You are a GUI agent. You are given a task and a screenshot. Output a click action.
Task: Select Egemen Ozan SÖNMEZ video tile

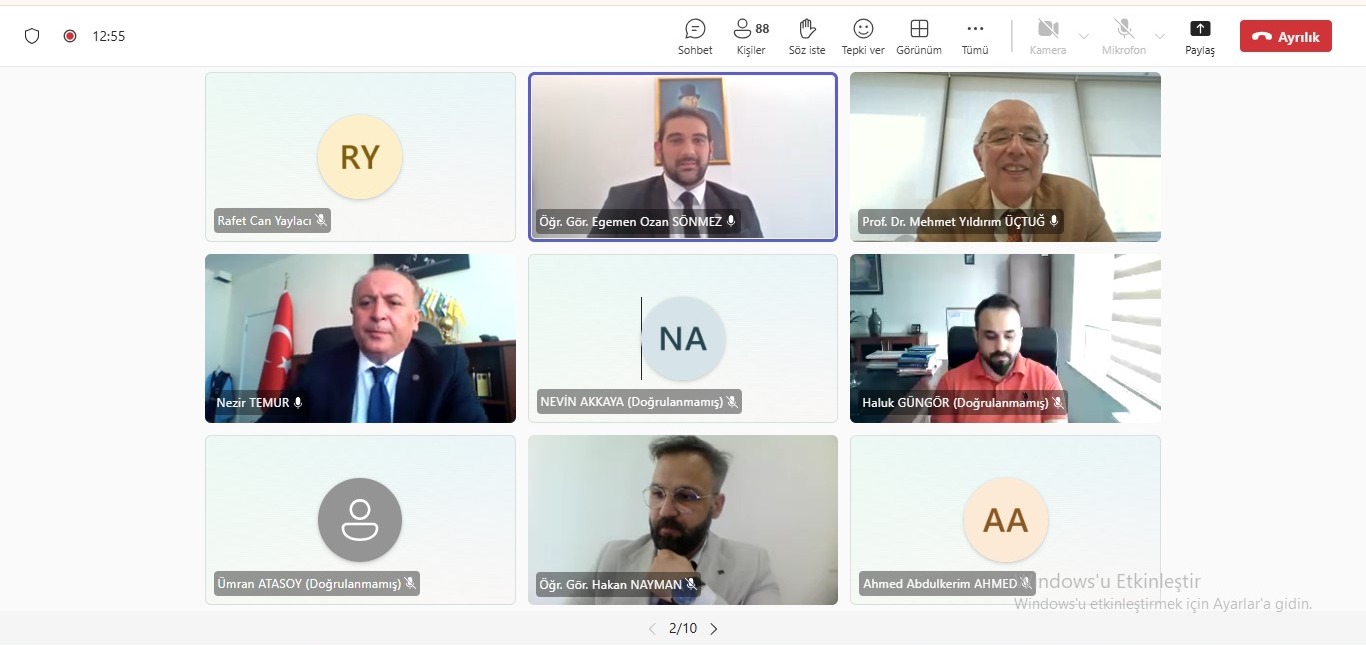[683, 157]
